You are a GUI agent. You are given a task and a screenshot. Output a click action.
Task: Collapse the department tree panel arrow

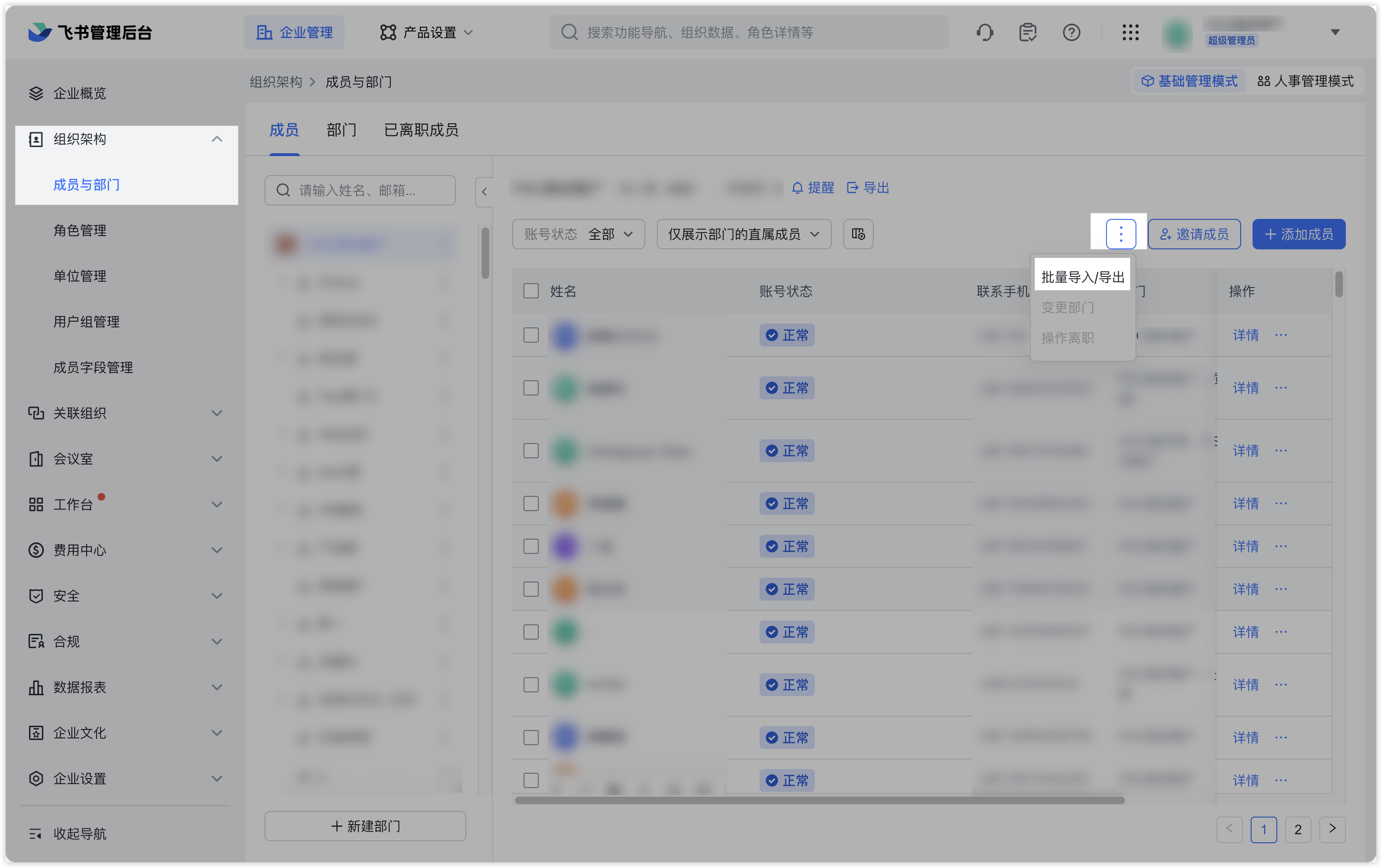point(484,192)
